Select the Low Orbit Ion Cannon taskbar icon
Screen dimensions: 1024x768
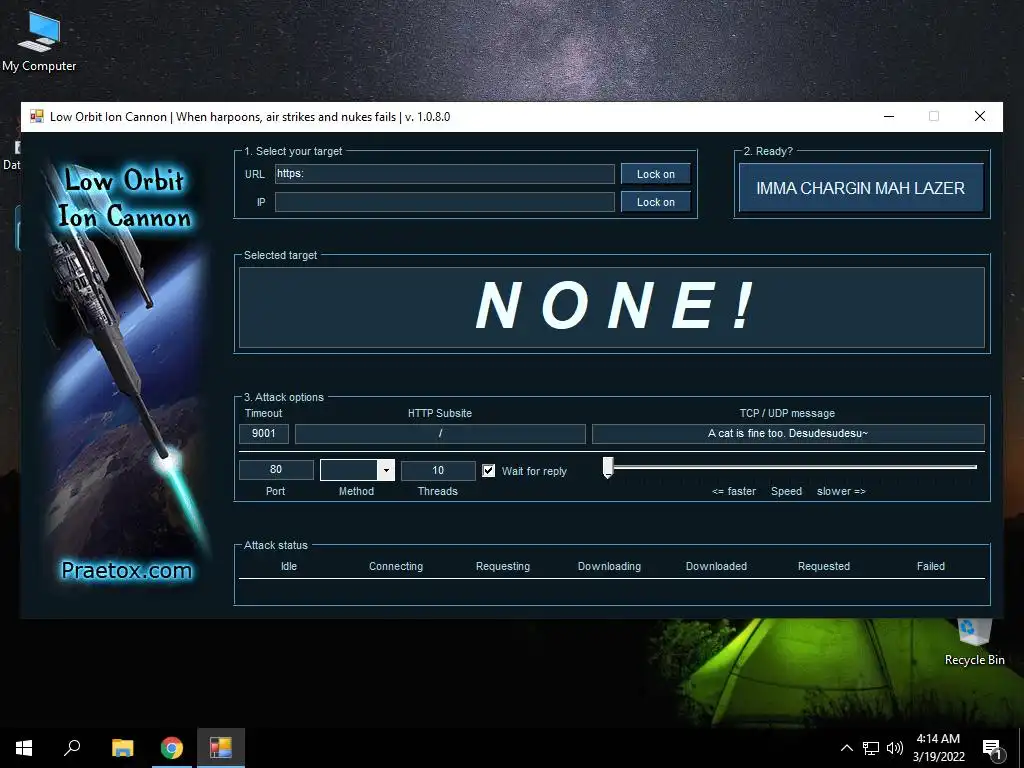point(221,748)
